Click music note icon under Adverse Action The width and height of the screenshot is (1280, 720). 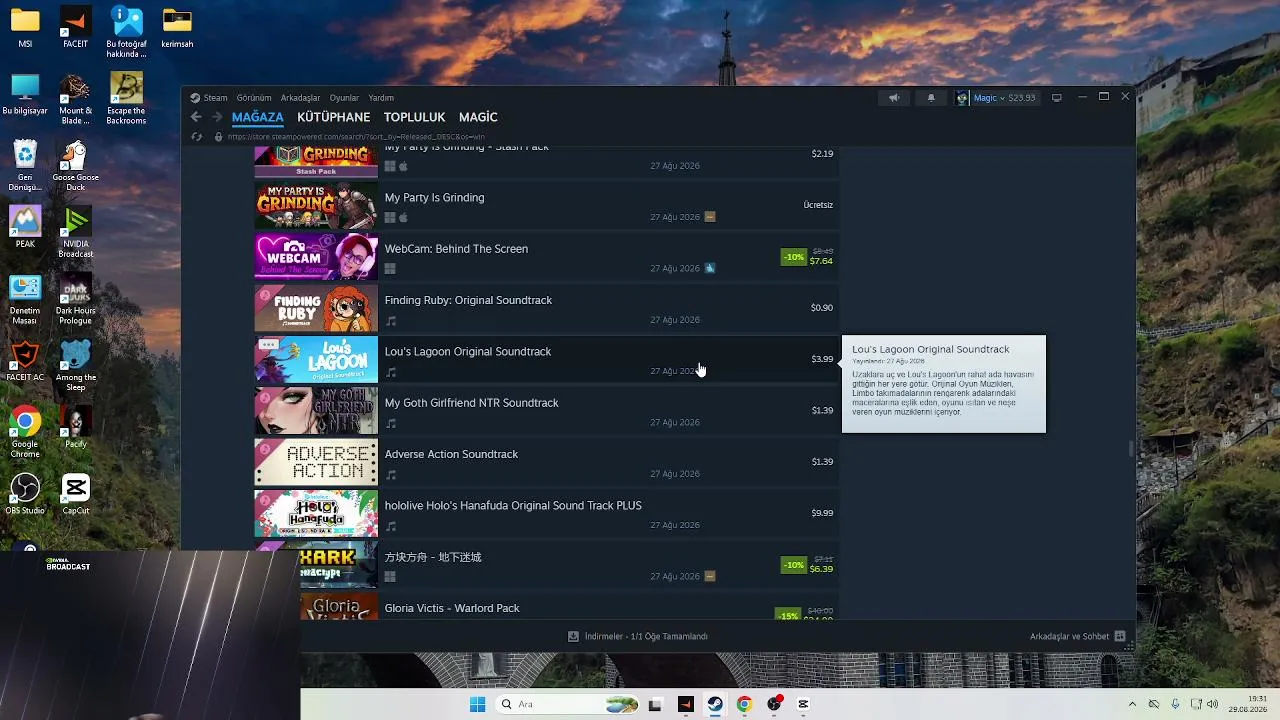[391, 475]
